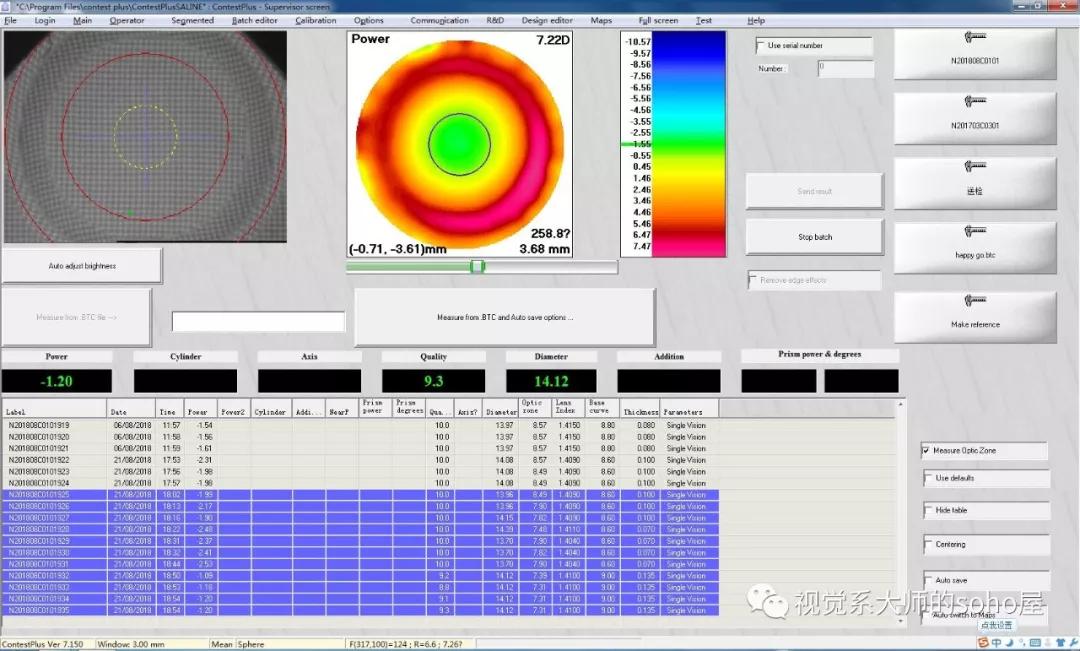Open batch N201808C0101 caliper button
Screen dimensions: 1080x651
pyautogui.click(x=975, y=53)
